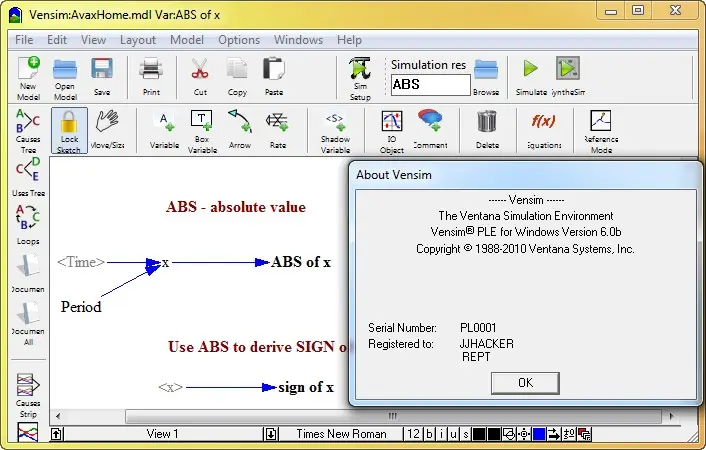Click the <Time> shadow variable

[81, 262]
